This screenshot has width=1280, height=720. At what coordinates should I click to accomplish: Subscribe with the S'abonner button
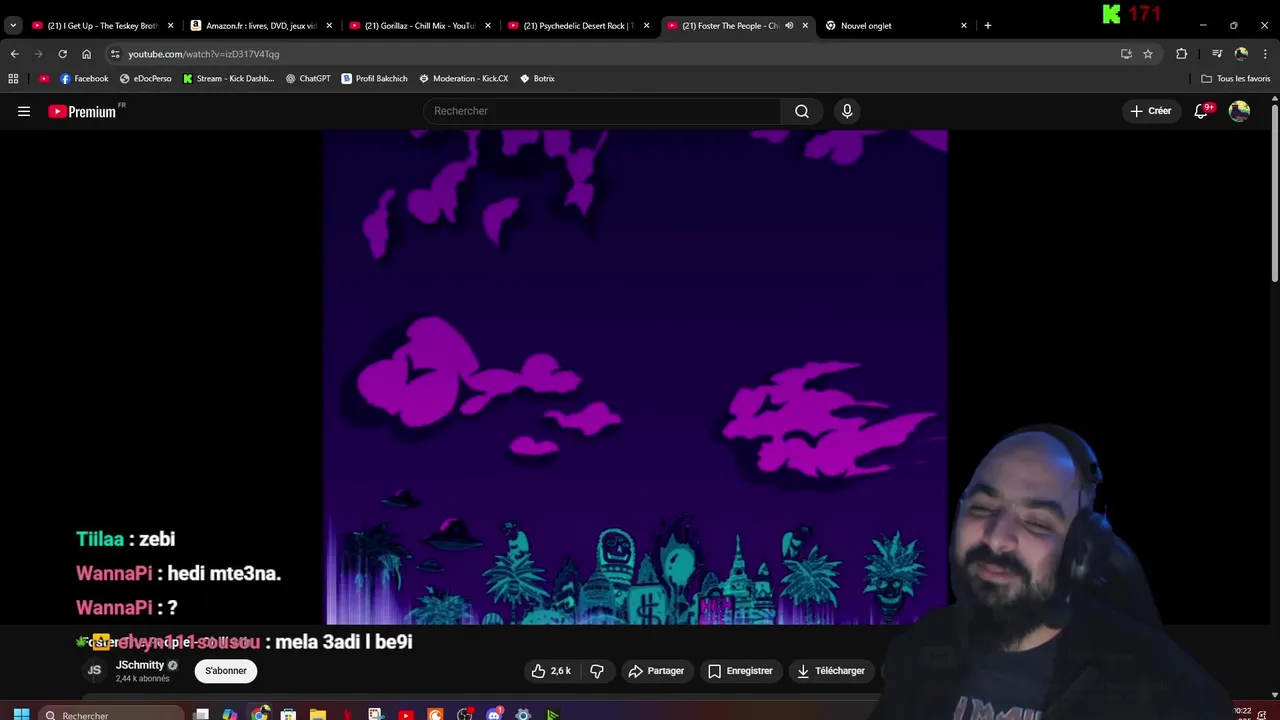pyautogui.click(x=226, y=671)
